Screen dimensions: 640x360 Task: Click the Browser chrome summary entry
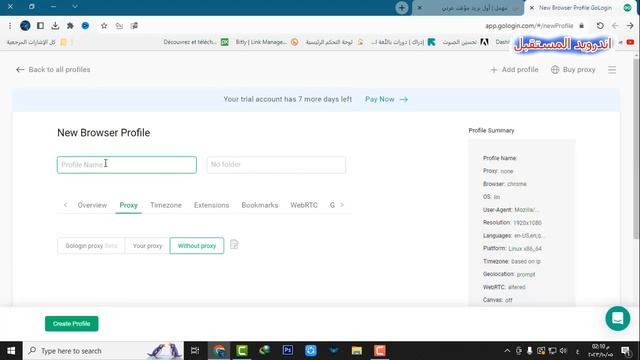(505, 184)
